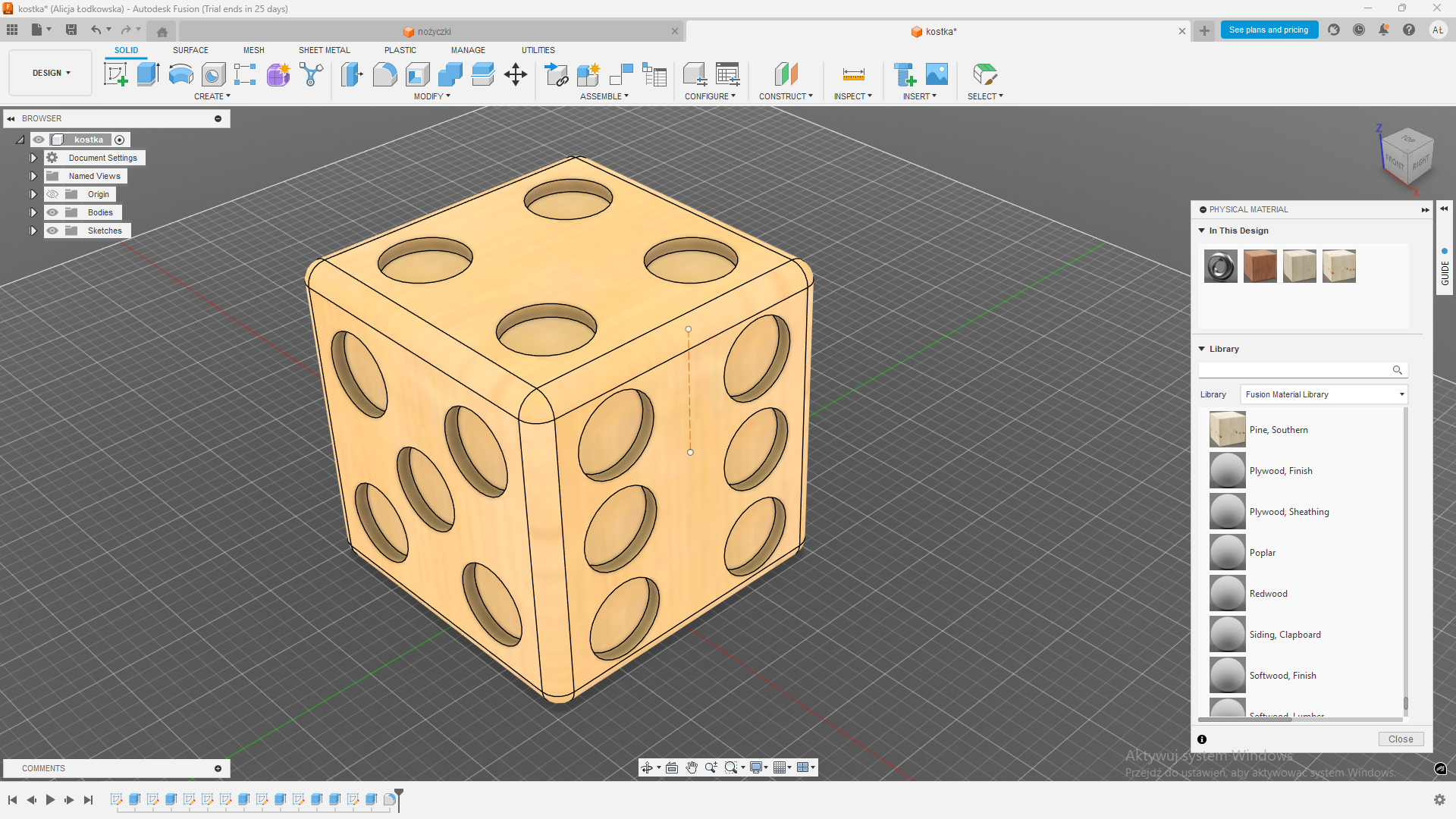Click the Close button in material panel
This screenshot has width=1456, height=819.
click(1400, 739)
